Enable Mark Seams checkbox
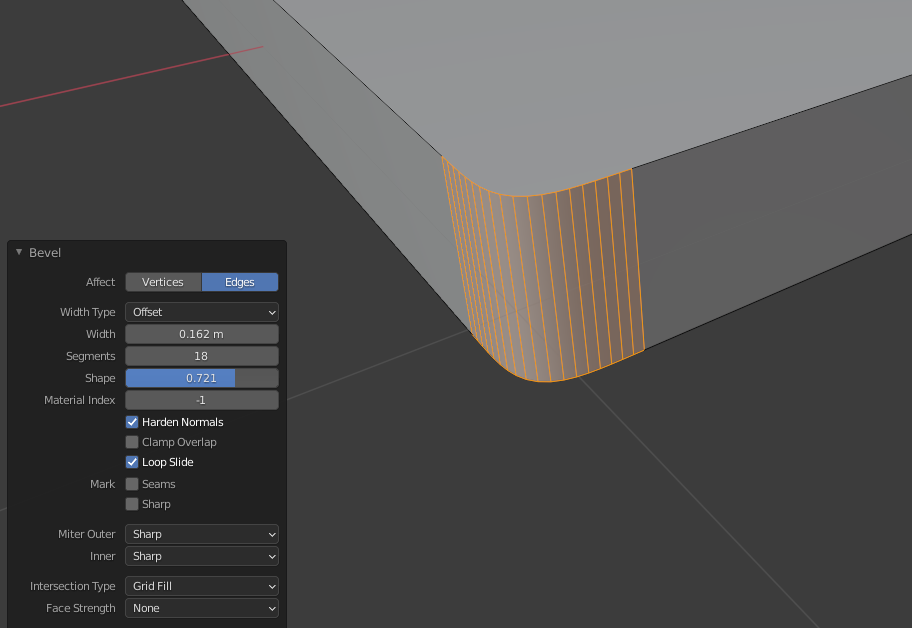Image resolution: width=912 pixels, height=628 pixels. [x=132, y=484]
